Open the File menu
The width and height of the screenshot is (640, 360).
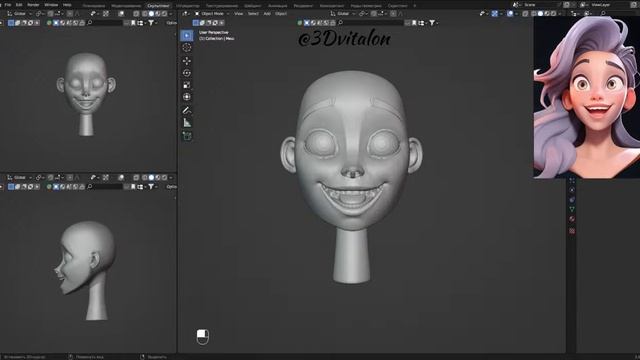pyautogui.click(x=8, y=5)
